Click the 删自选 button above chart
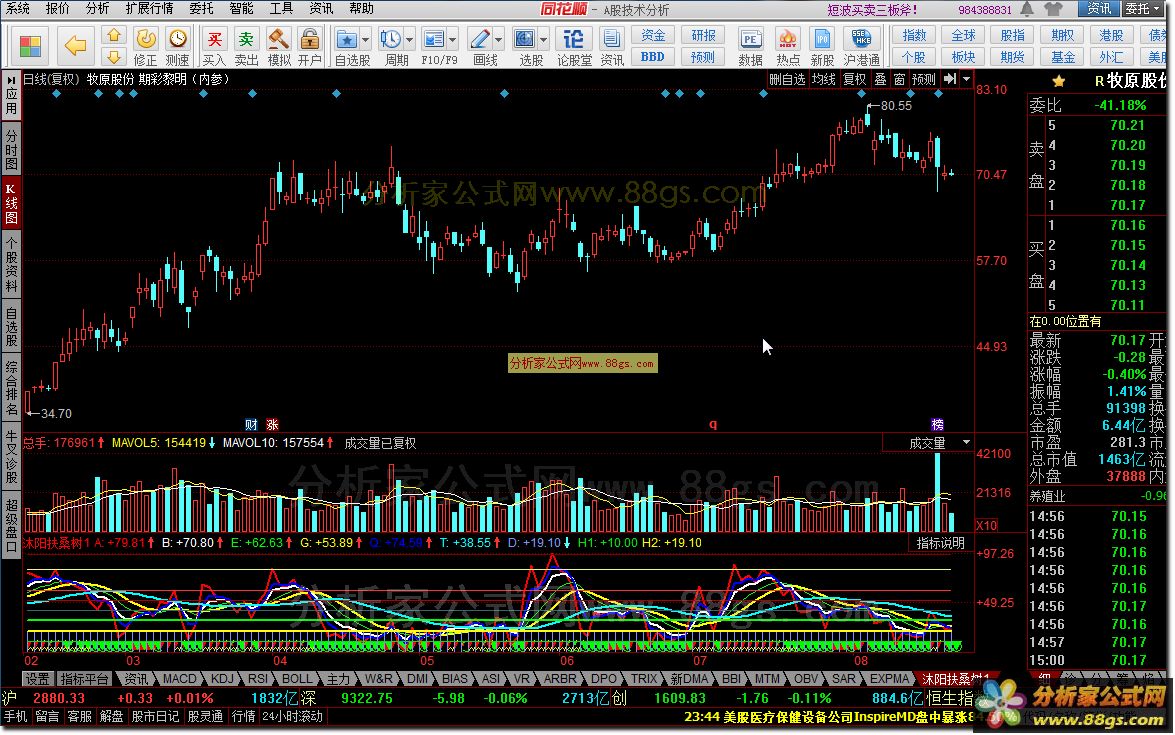 [788, 79]
